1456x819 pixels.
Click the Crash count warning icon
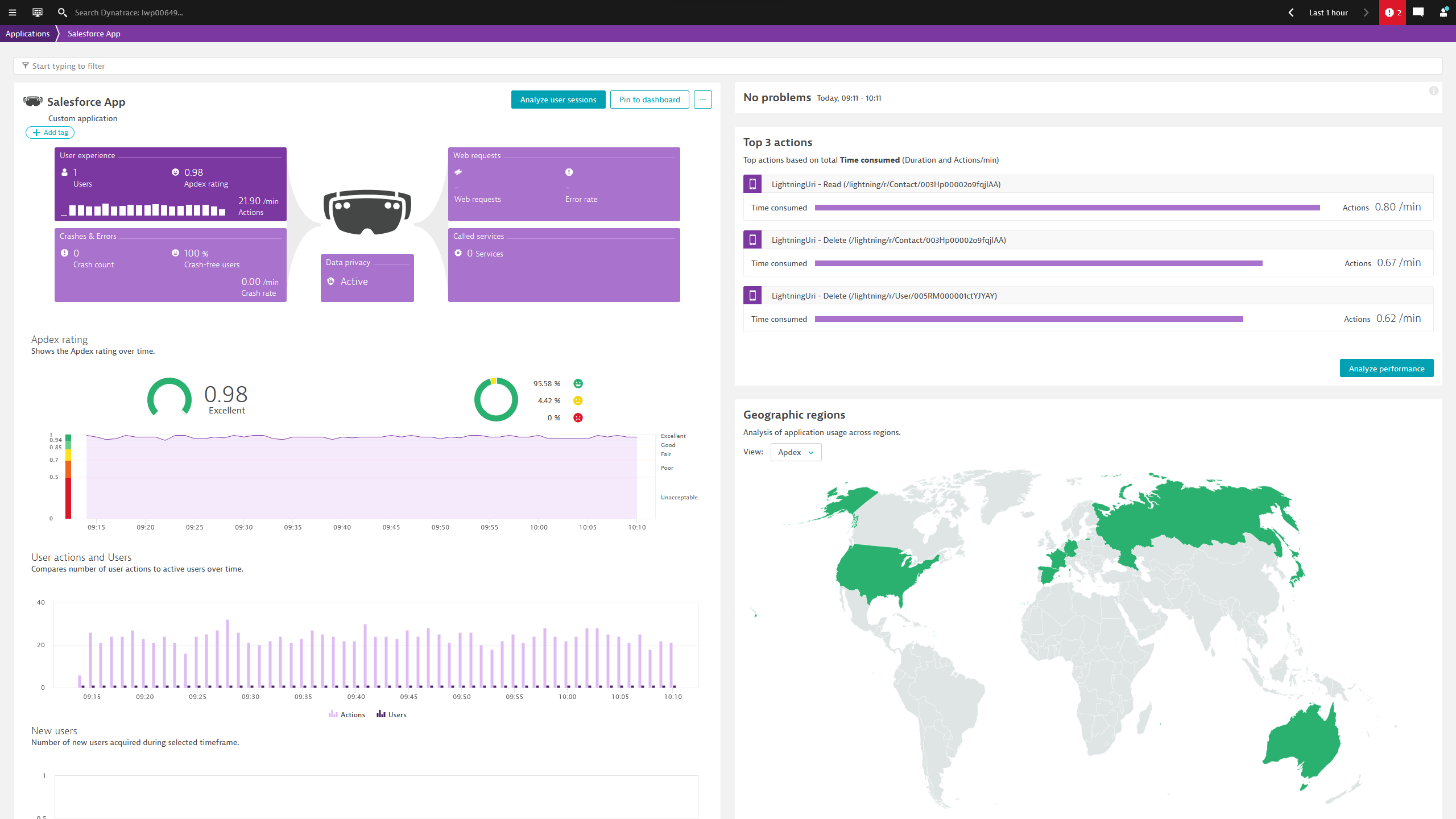(64, 253)
